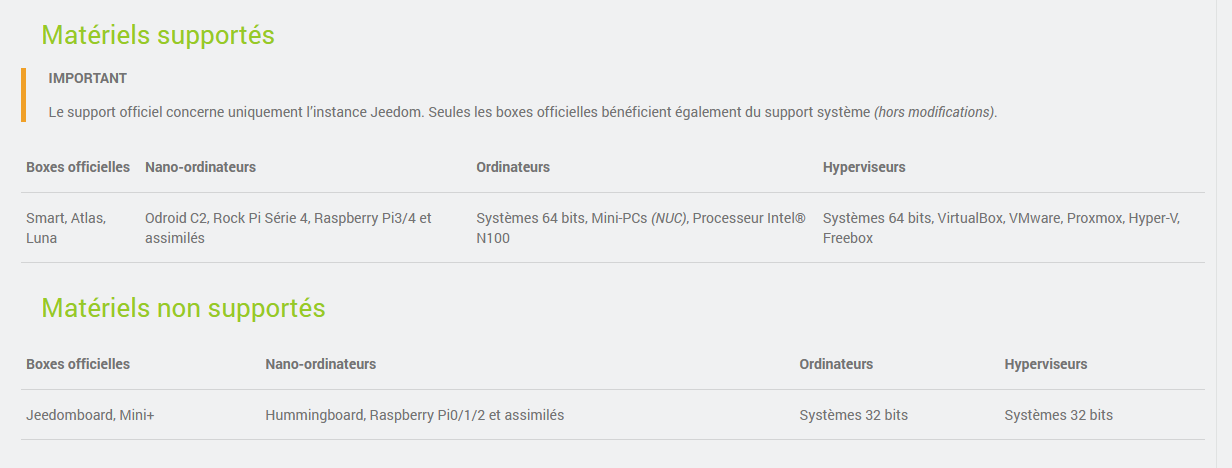Select the "Jeedomboard, Mini+" cell

coord(90,415)
